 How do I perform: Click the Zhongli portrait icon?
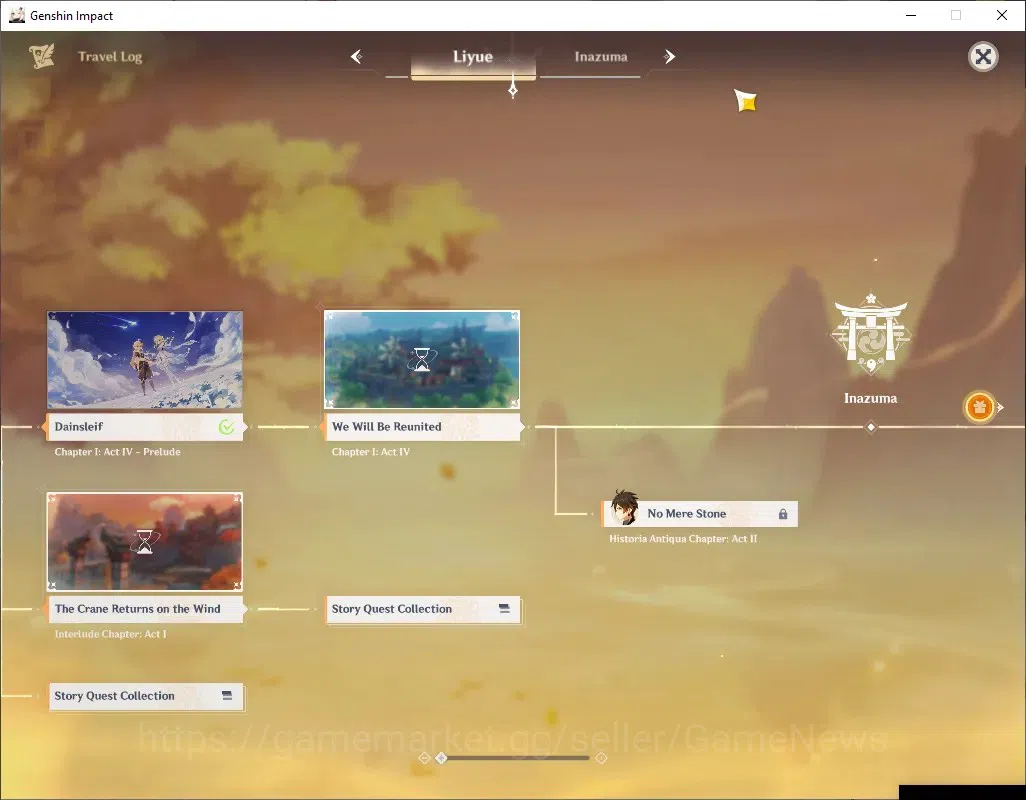pyautogui.click(x=624, y=508)
